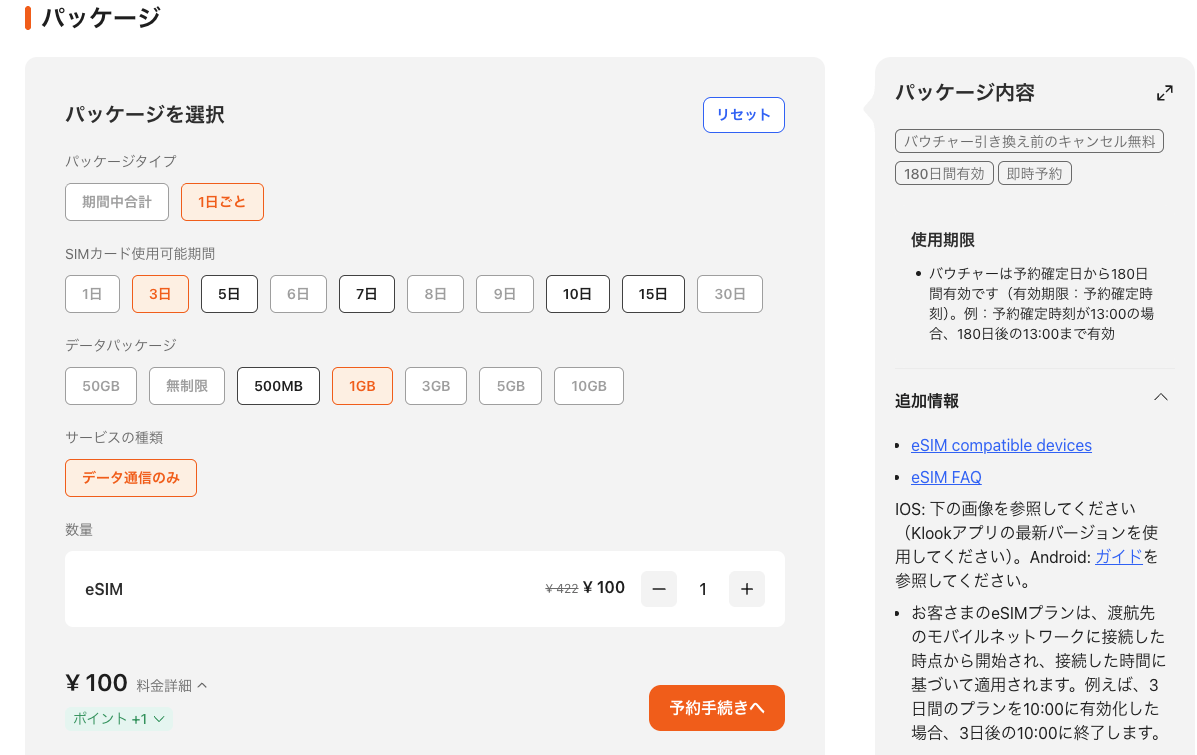Decrease eSIM quantity with minus button

658,589
